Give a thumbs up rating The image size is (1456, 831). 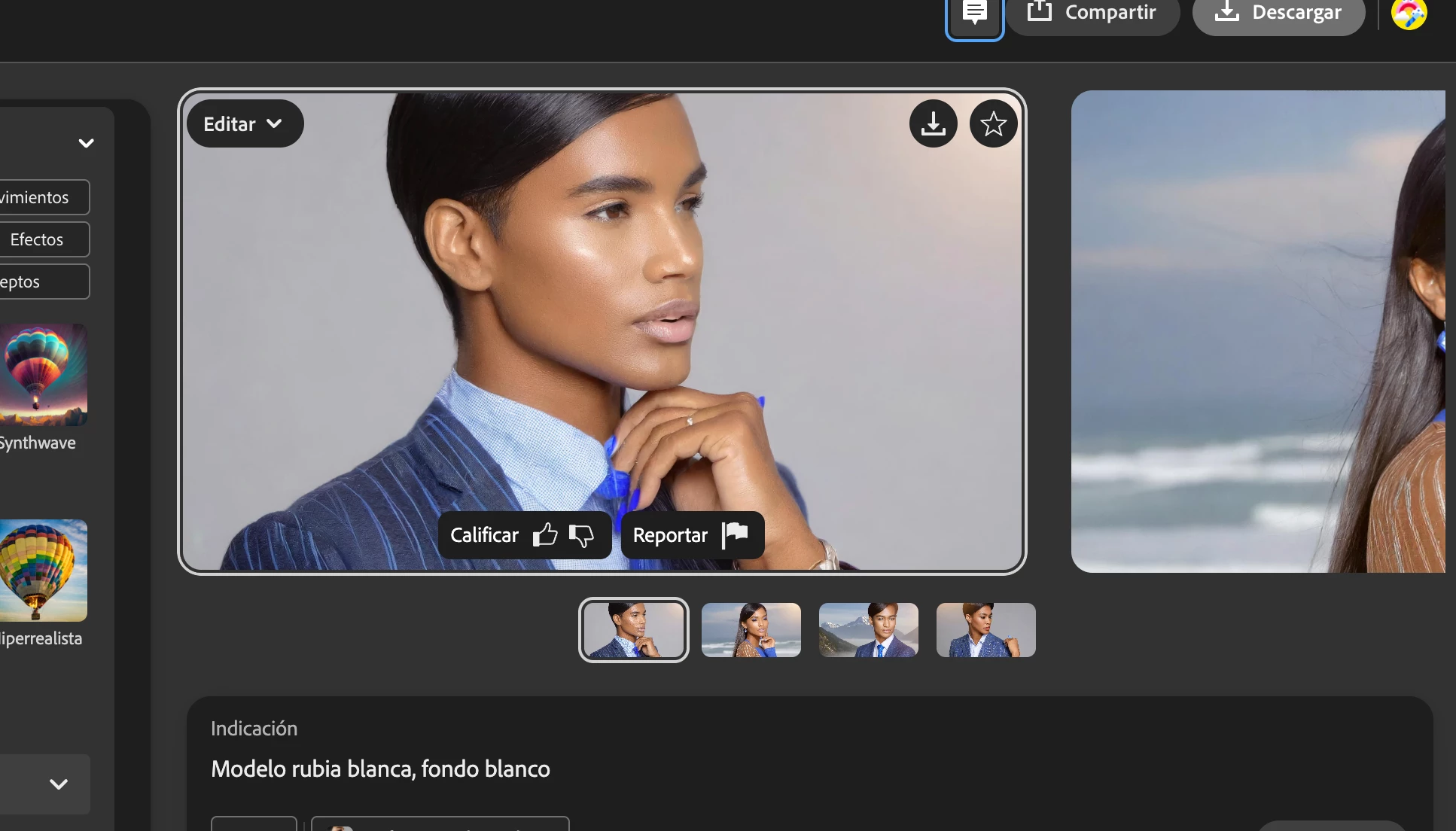(x=545, y=535)
